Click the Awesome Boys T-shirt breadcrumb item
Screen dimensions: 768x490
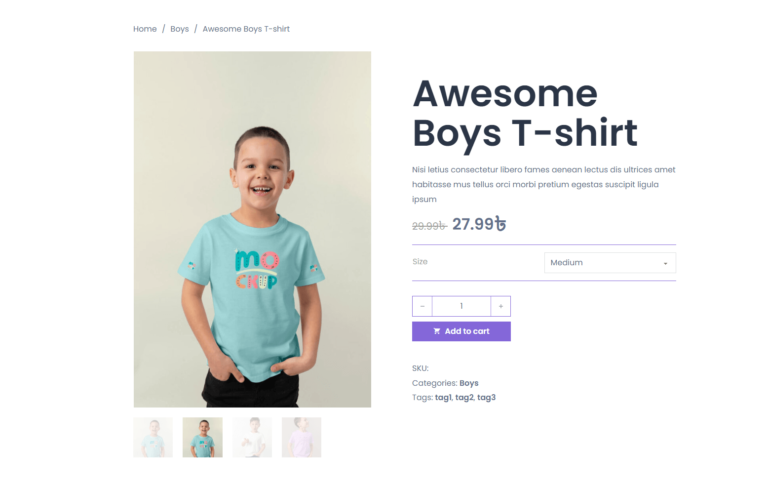pos(246,29)
